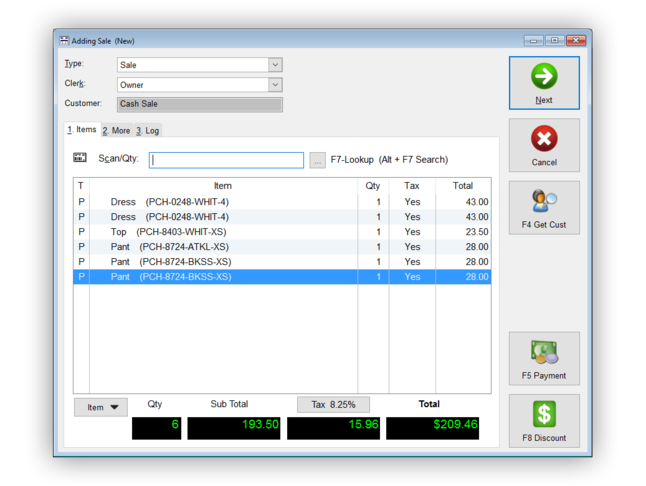
Task: Click the app icon in the title bar
Action: (x=64, y=40)
